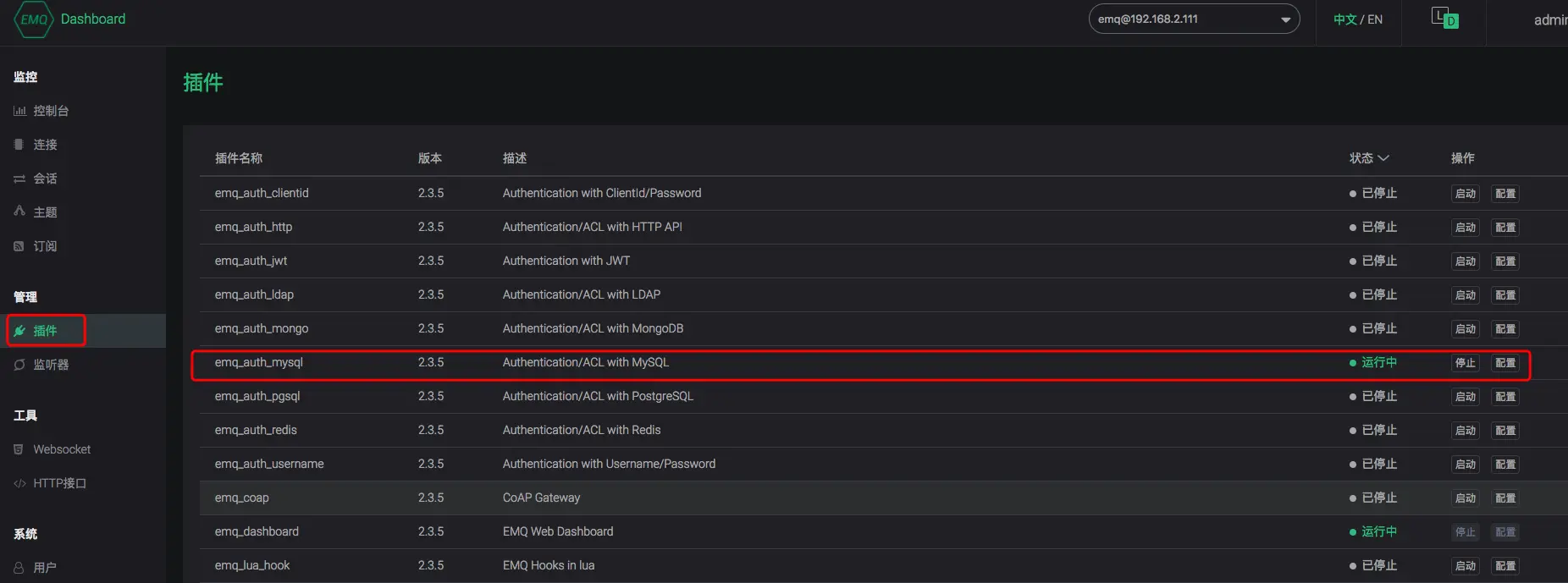Start the emq_auth_clientid plugin with 启动
The height and width of the screenshot is (583, 1568).
pyautogui.click(x=1465, y=194)
